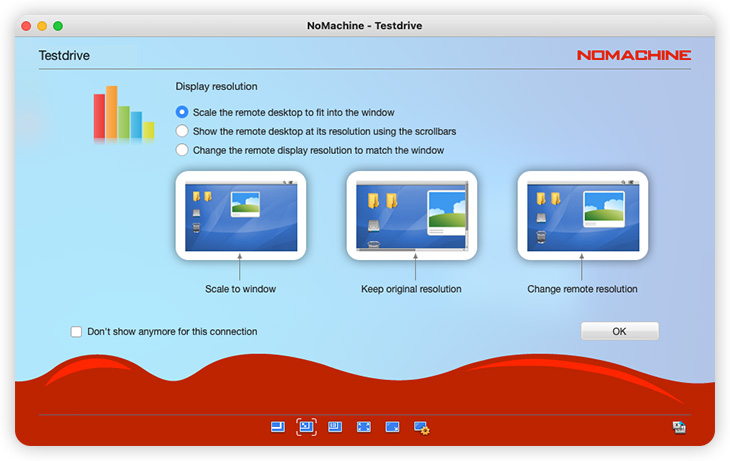730x461 pixels.
Task: Select Scale the remote desktop to fit radio
Action: (182, 112)
